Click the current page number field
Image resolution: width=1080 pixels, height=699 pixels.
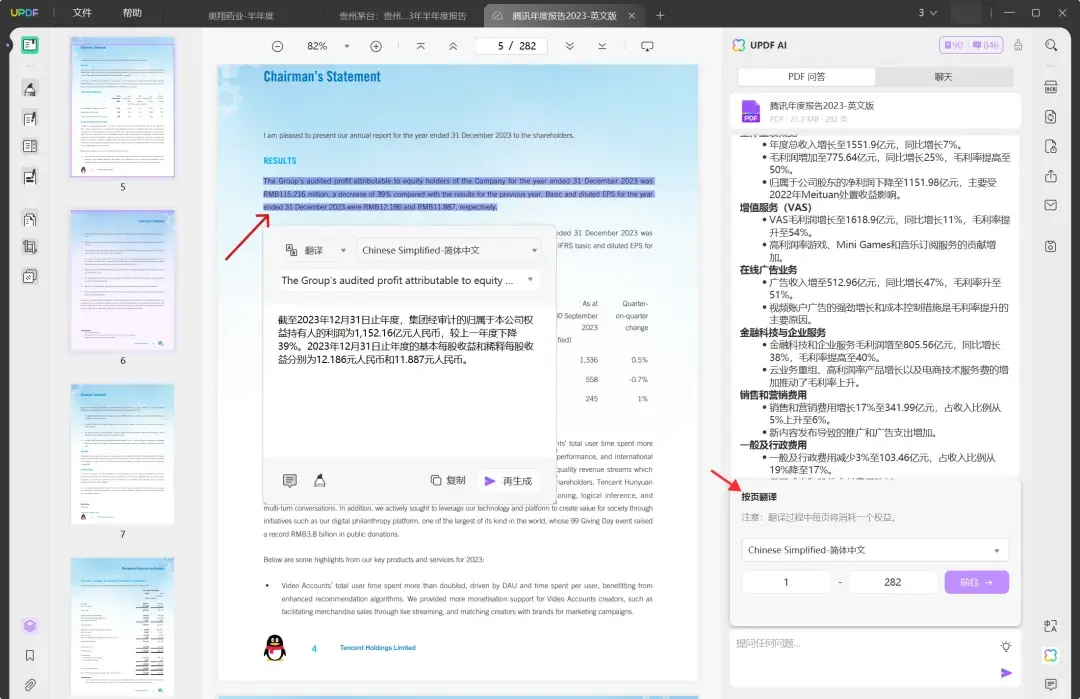(x=501, y=46)
